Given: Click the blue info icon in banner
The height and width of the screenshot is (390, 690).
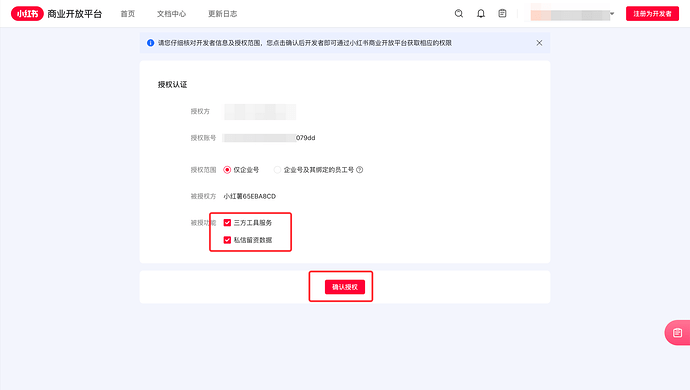Looking at the screenshot, I should tap(150, 43).
